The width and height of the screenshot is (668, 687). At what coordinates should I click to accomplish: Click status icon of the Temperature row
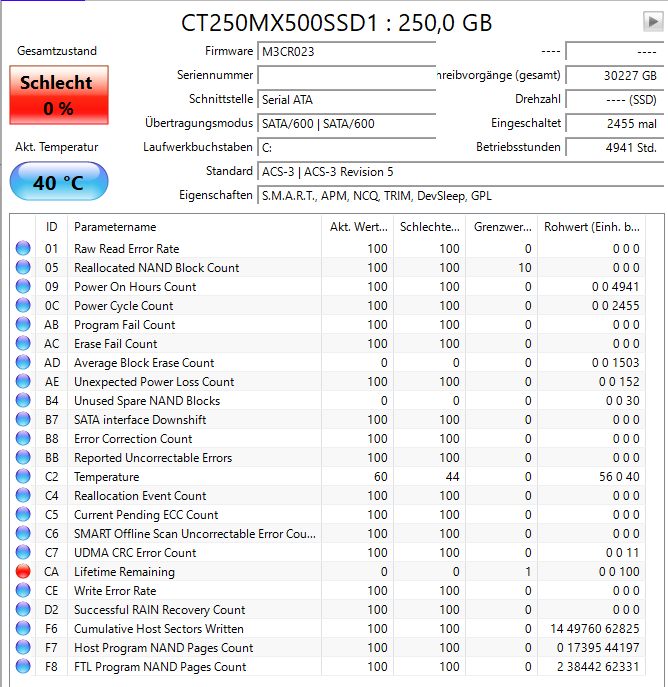23,476
